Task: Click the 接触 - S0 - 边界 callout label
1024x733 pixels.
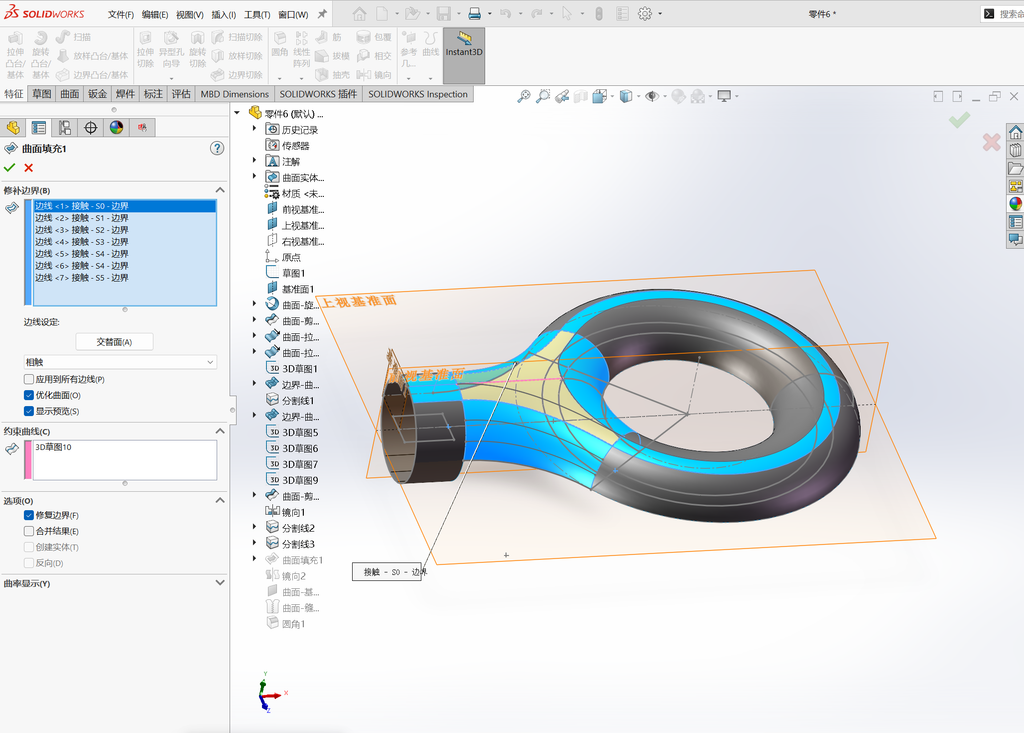Action: tap(387, 572)
